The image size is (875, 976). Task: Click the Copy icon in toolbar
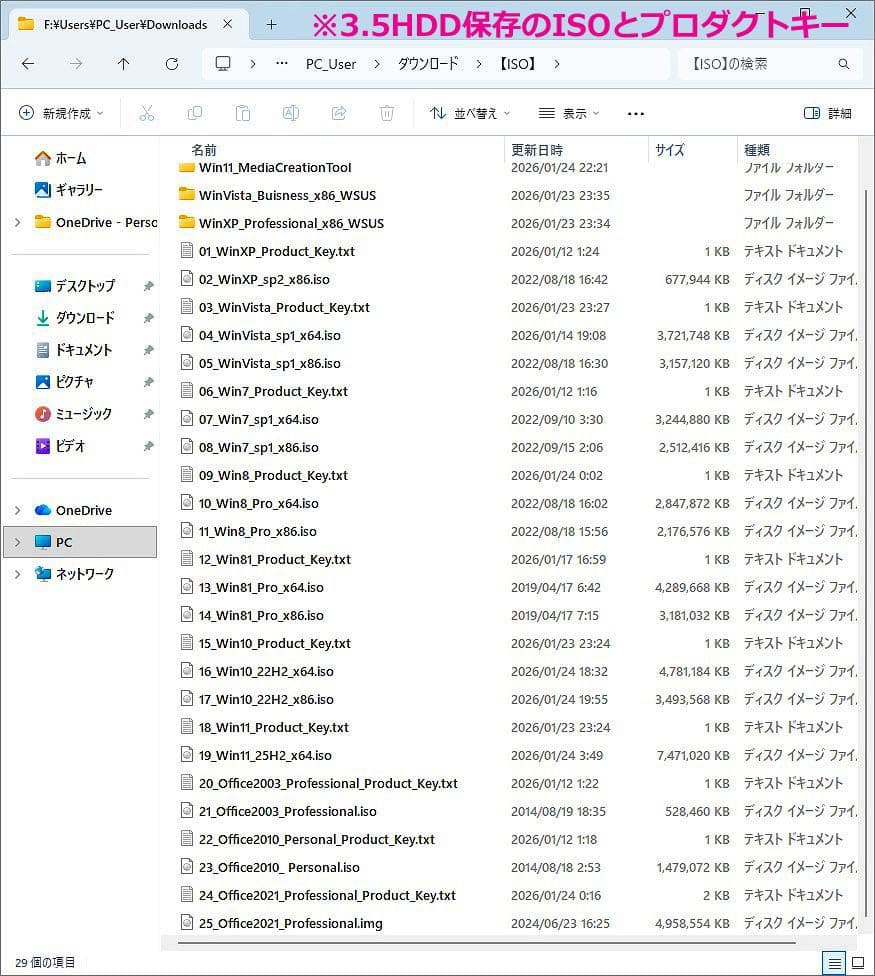195,114
